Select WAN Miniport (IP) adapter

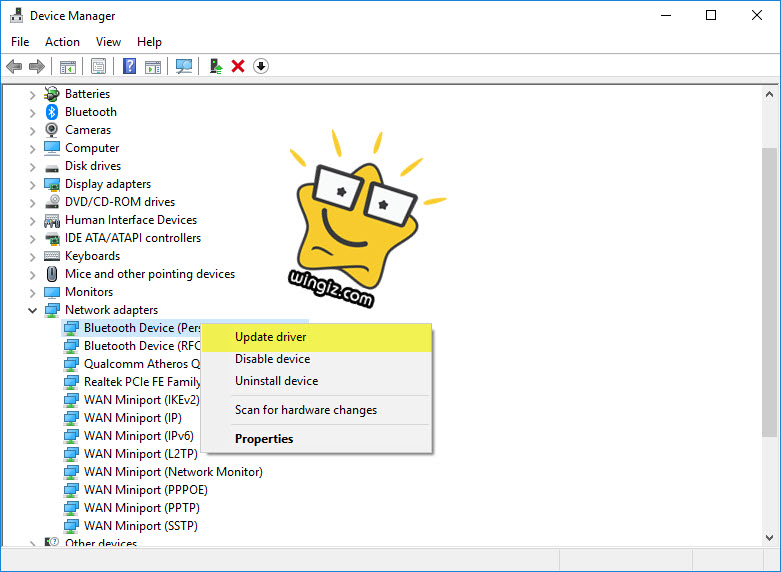[132, 418]
